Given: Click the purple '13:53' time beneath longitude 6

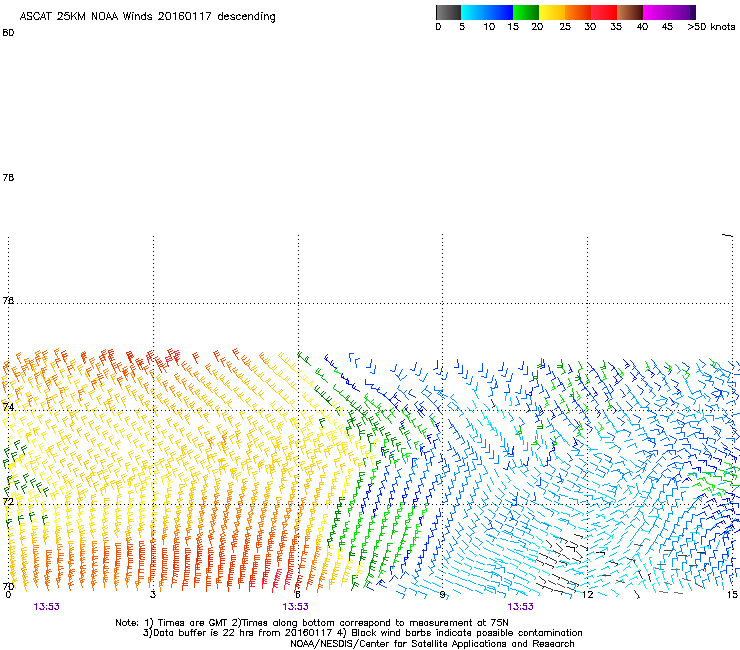Looking at the screenshot, I should coord(295,607).
